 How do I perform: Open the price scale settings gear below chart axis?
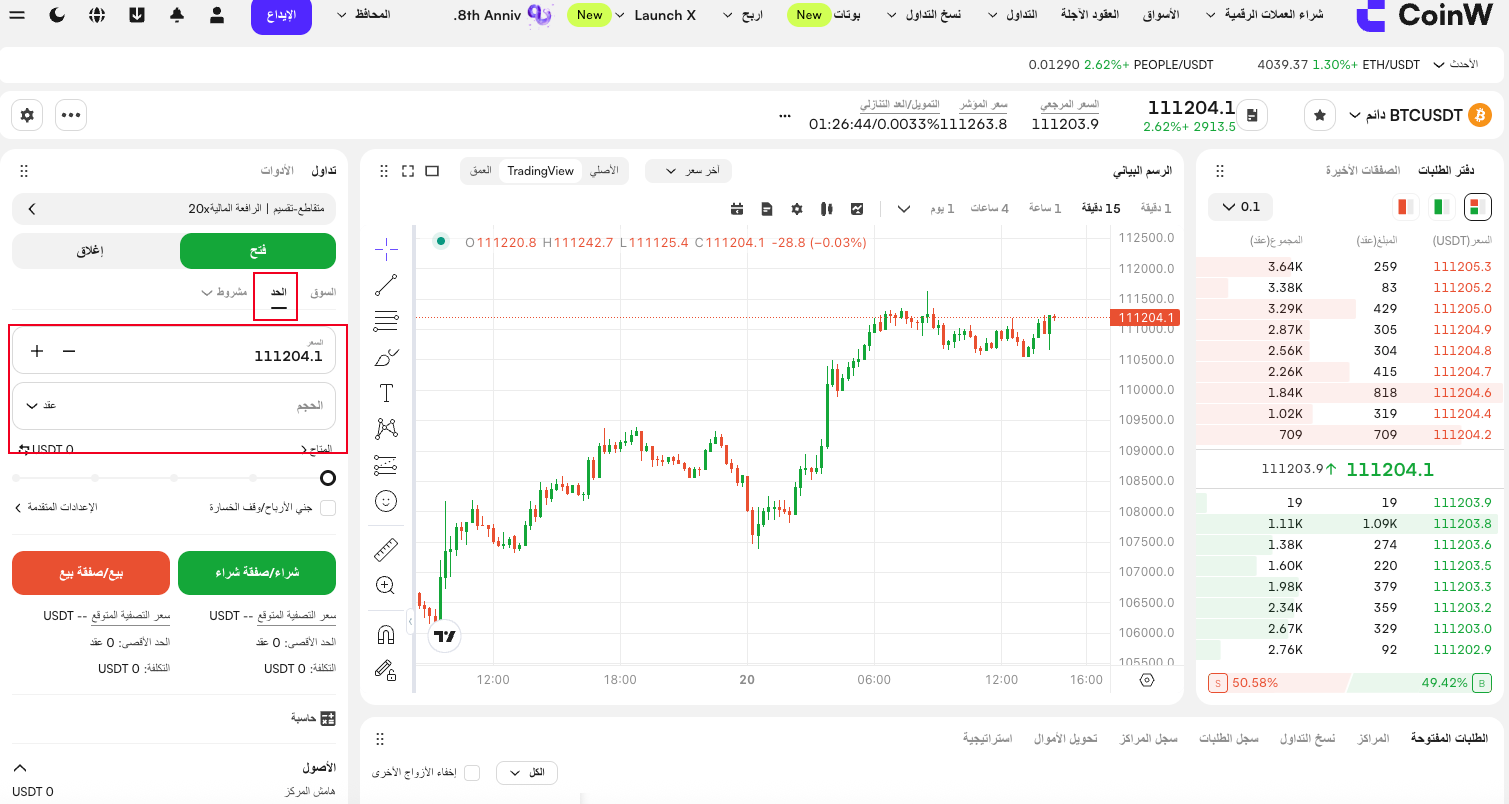pyautogui.click(x=1147, y=680)
